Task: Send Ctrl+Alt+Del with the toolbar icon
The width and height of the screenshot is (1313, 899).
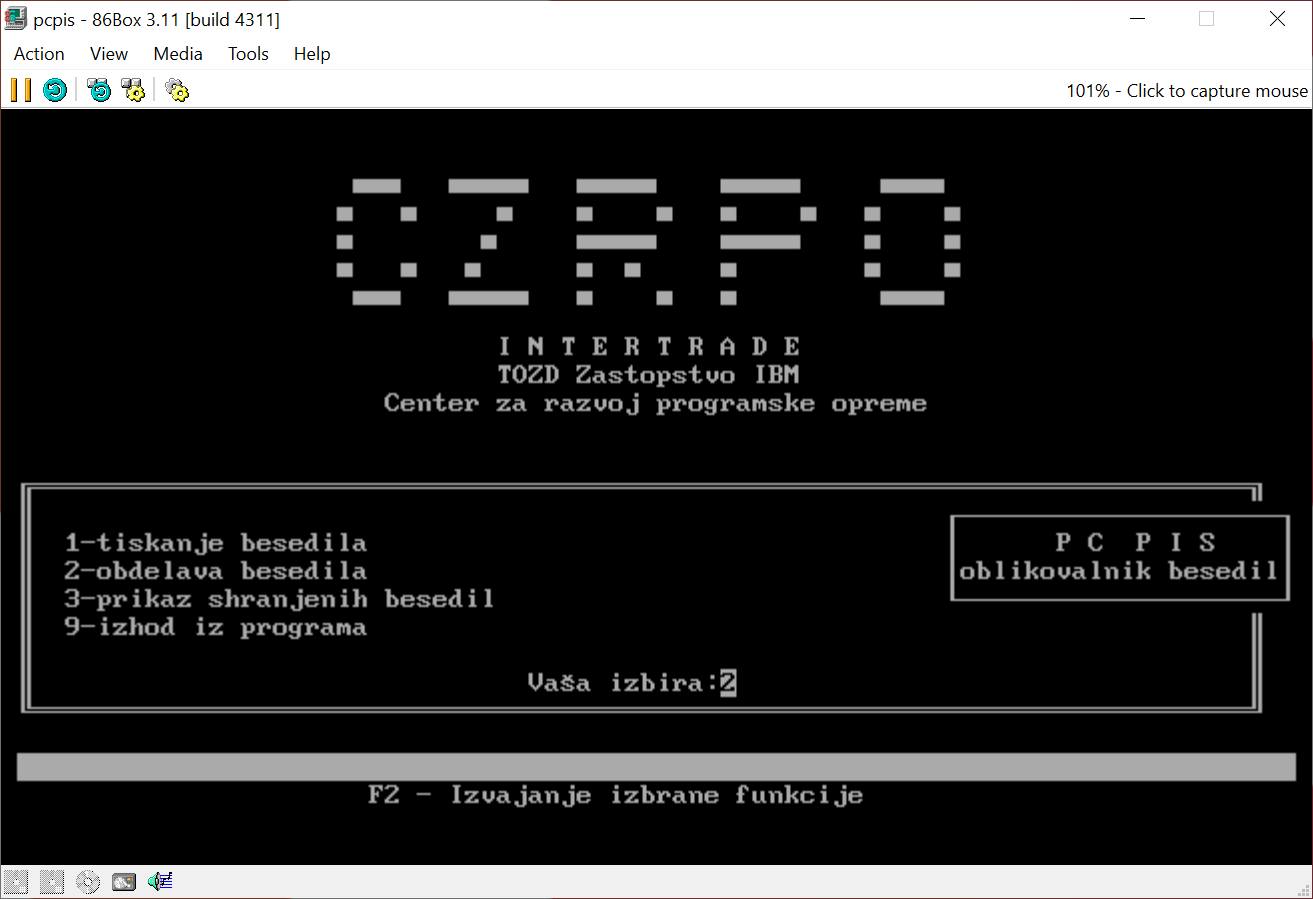Action: (99, 90)
